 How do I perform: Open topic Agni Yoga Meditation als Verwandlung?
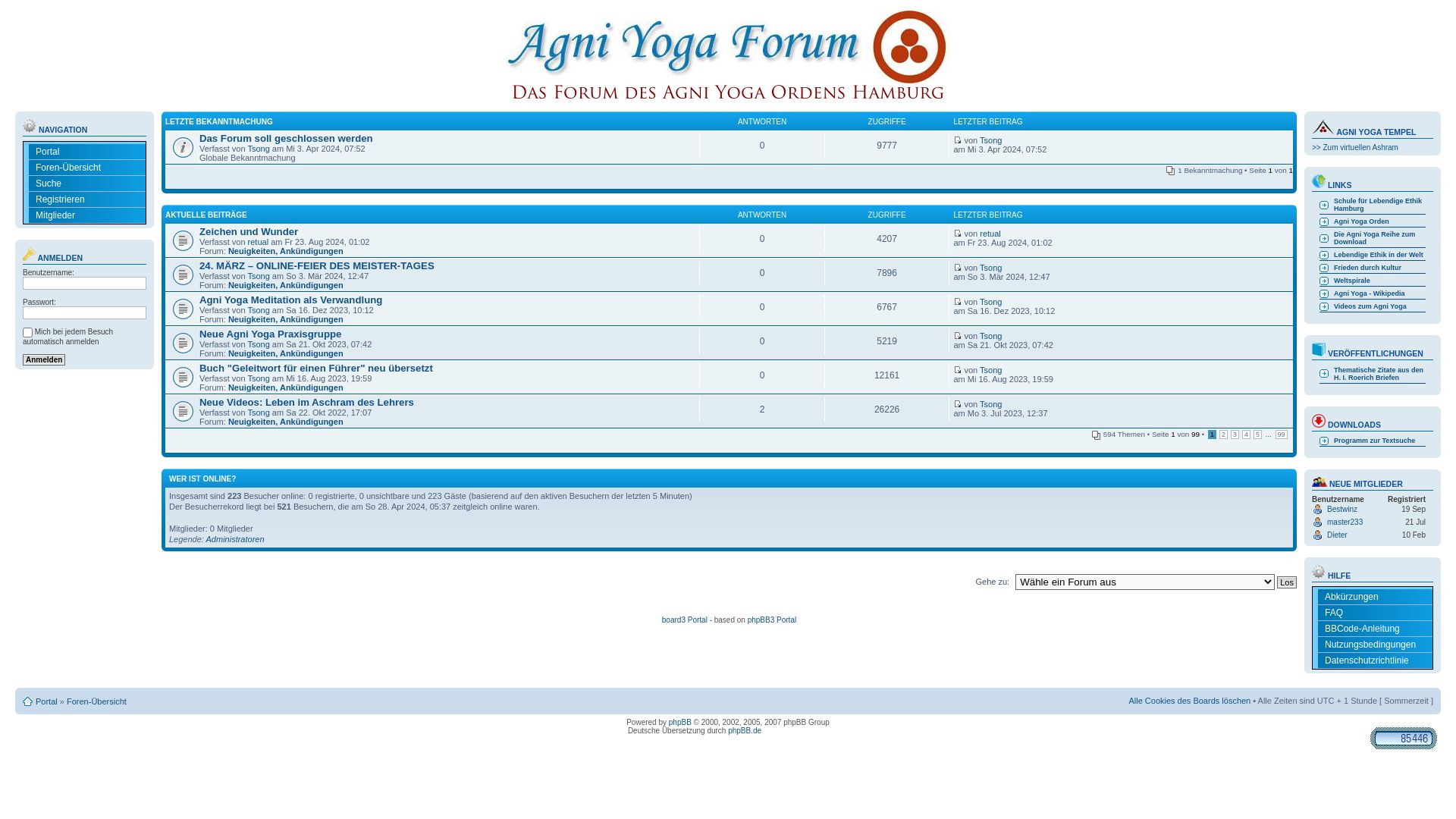290,300
